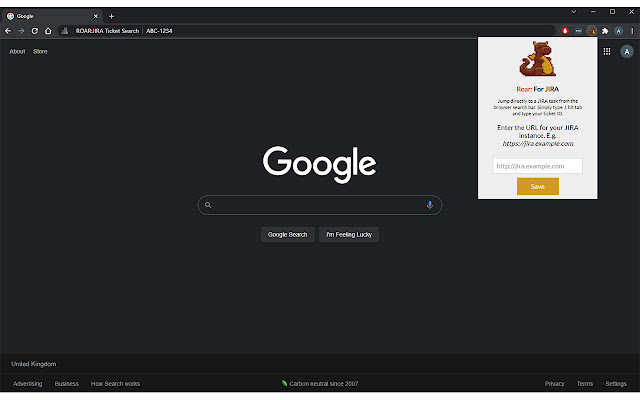640x400 pixels.
Task: Save the JIRA URL
Action: click(538, 187)
